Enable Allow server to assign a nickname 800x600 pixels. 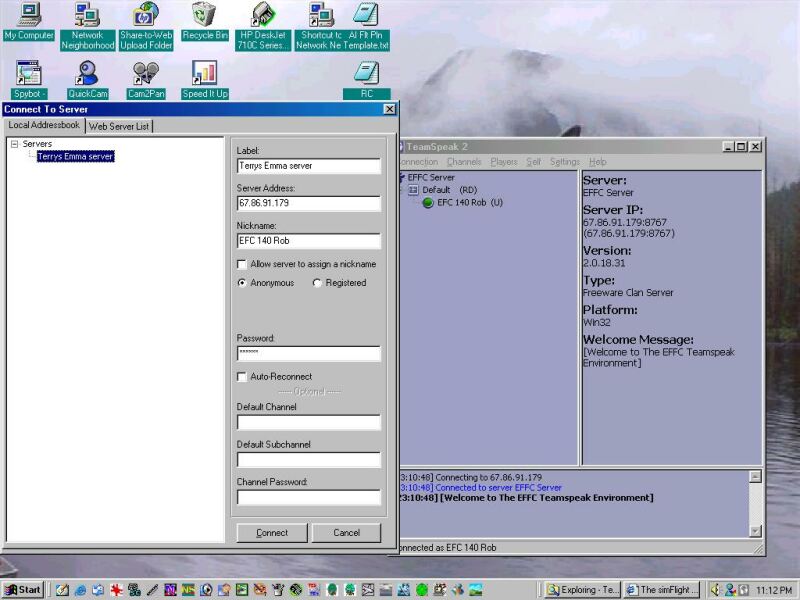tap(242, 264)
